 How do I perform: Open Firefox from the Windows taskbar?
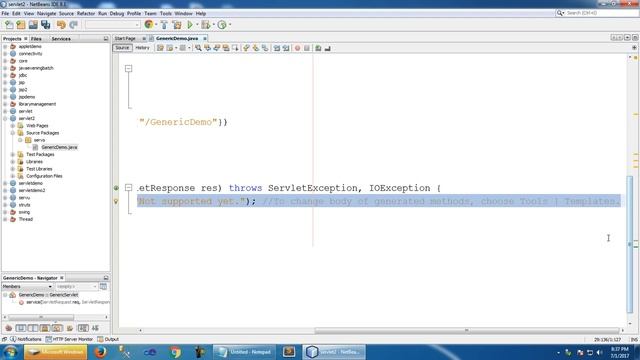(x=100, y=352)
